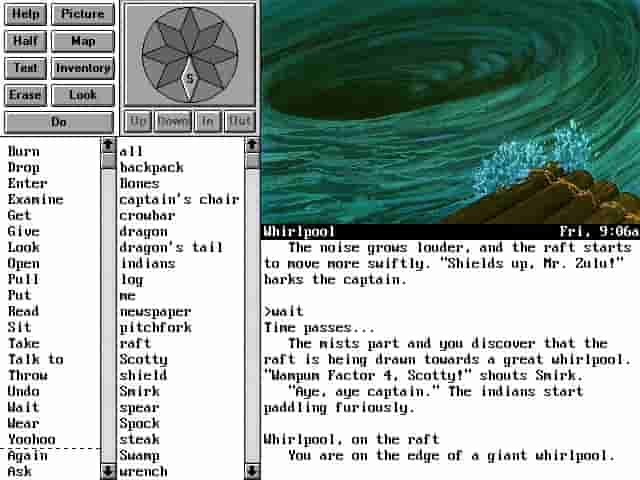
Task: Click the Up direction button
Action: click(x=138, y=121)
